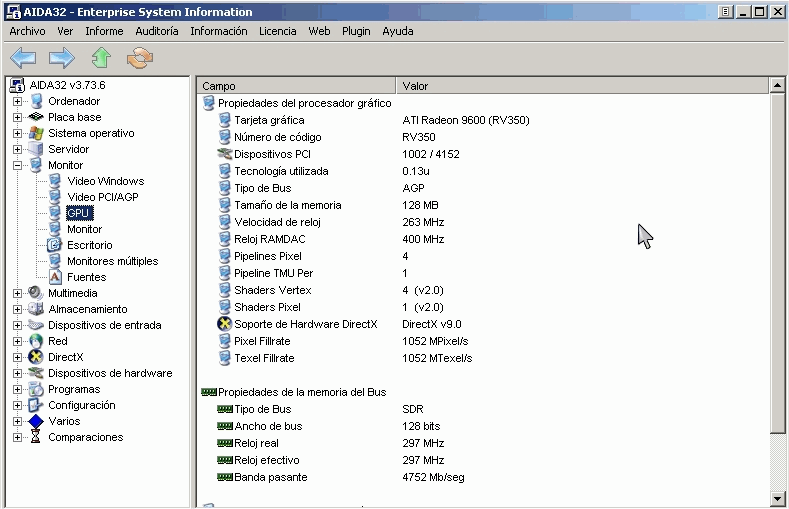Click the DirectX icon in left tree
Image resolution: width=789 pixels, height=509 pixels.
[x=36, y=357]
